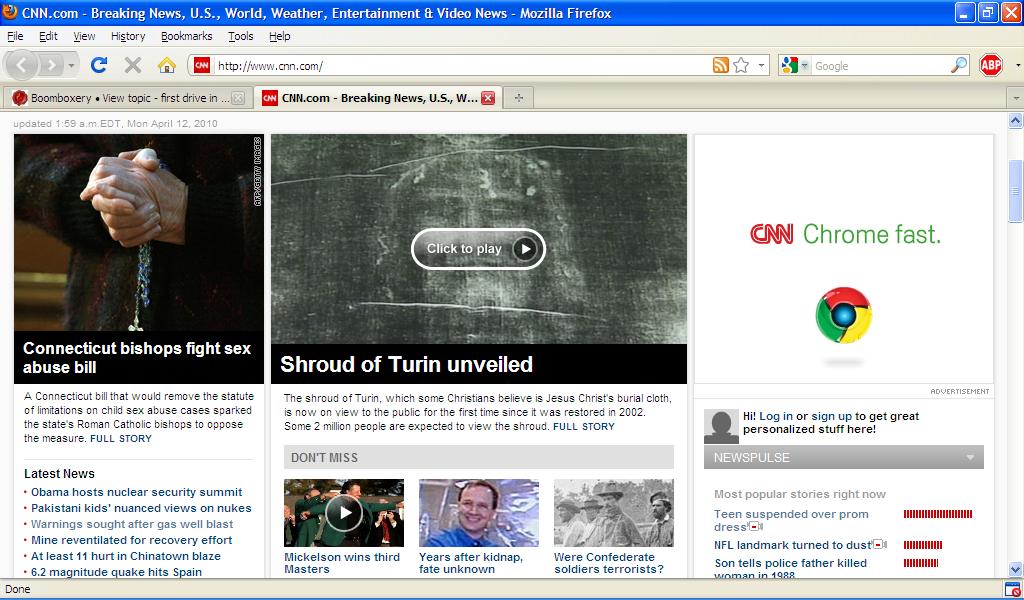Click the Chrome logo in the advertisement
This screenshot has width=1024, height=600.
tap(843, 315)
